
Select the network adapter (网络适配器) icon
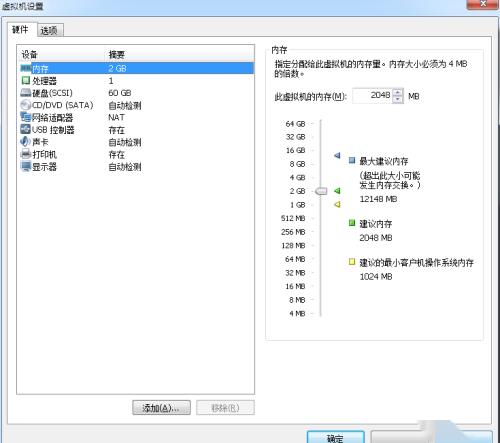click(26, 117)
